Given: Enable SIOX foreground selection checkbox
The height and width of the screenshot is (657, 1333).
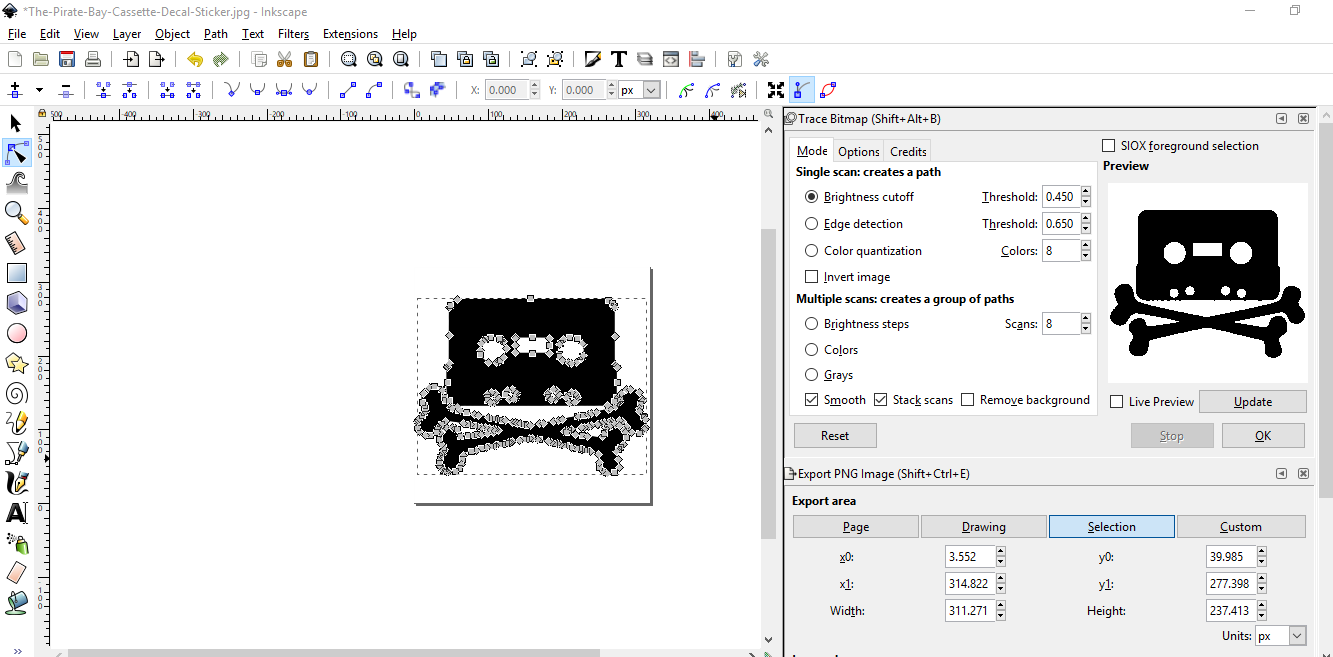Looking at the screenshot, I should (x=1108, y=146).
